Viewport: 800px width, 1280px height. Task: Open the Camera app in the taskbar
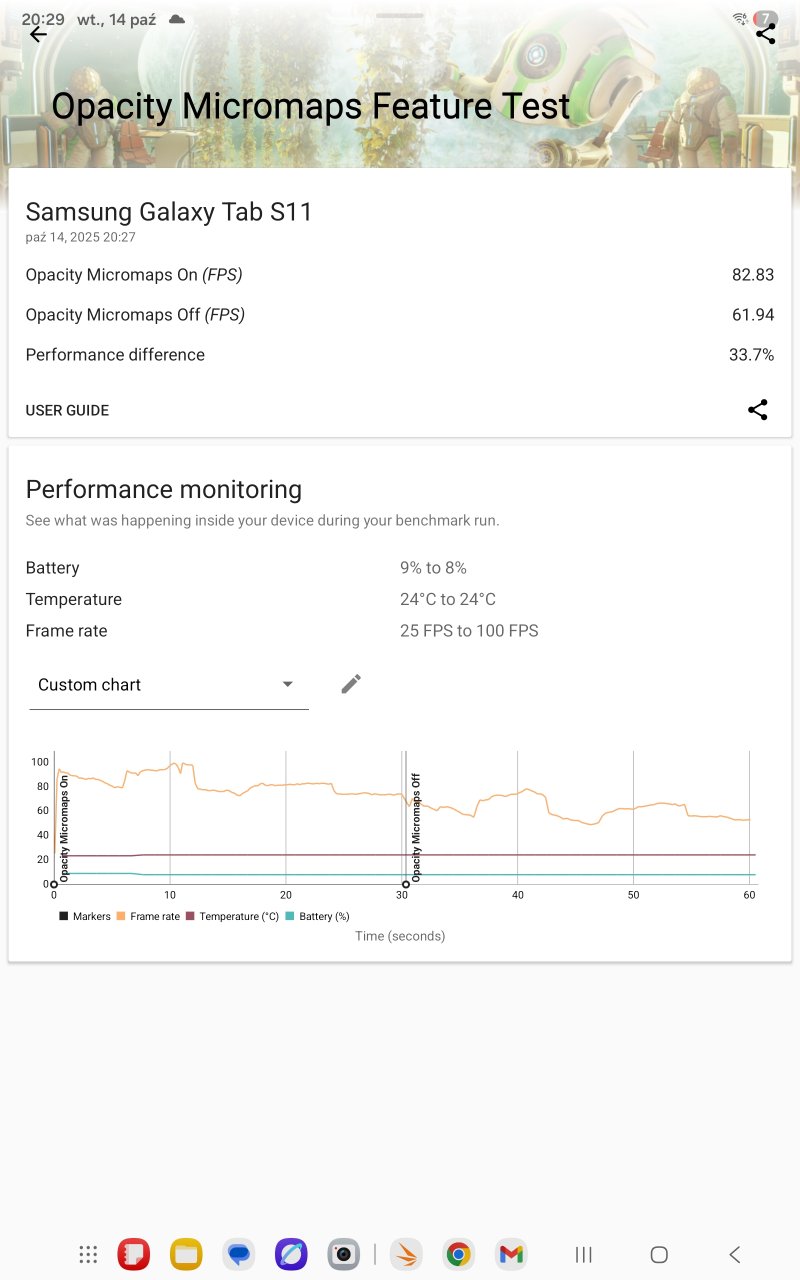(x=343, y=1254)
